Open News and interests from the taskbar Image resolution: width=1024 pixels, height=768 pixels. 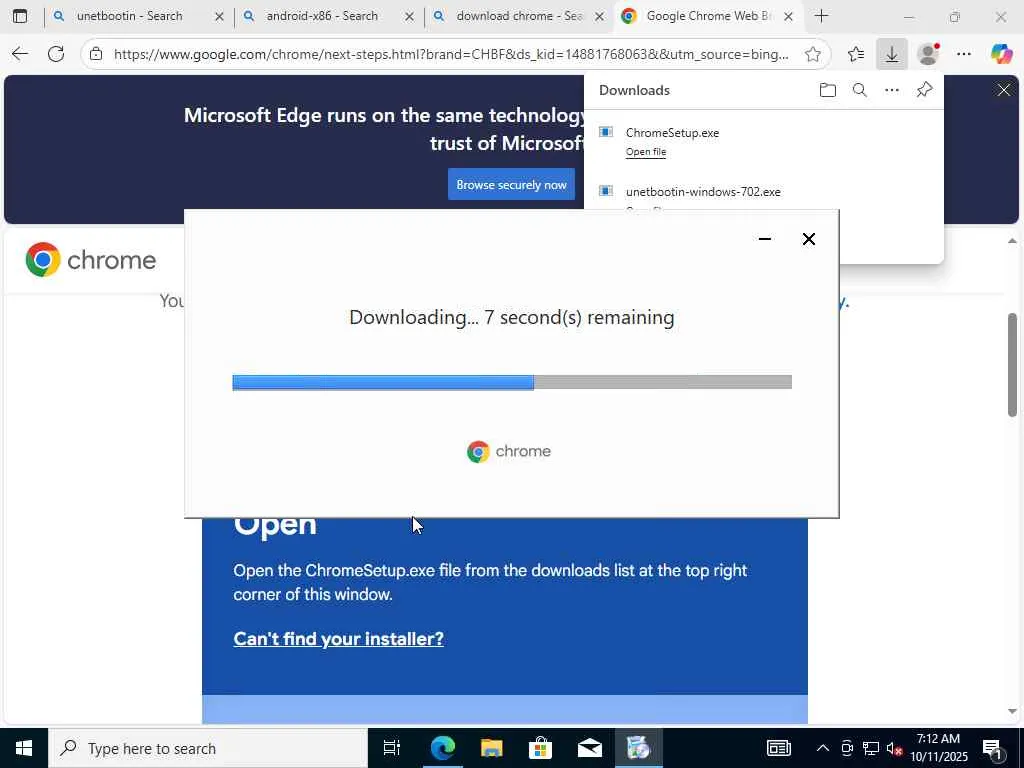[x=778, y=748]
